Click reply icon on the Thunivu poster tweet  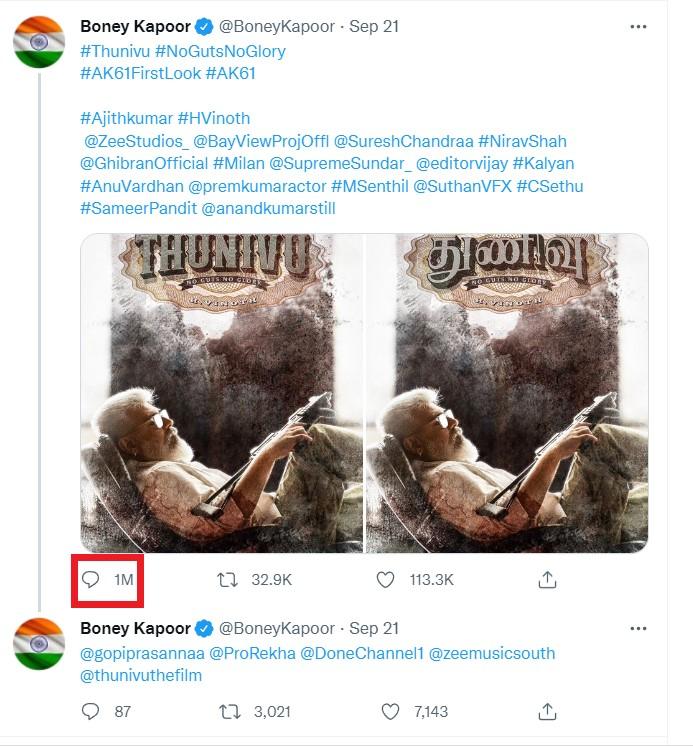point(91,579)
